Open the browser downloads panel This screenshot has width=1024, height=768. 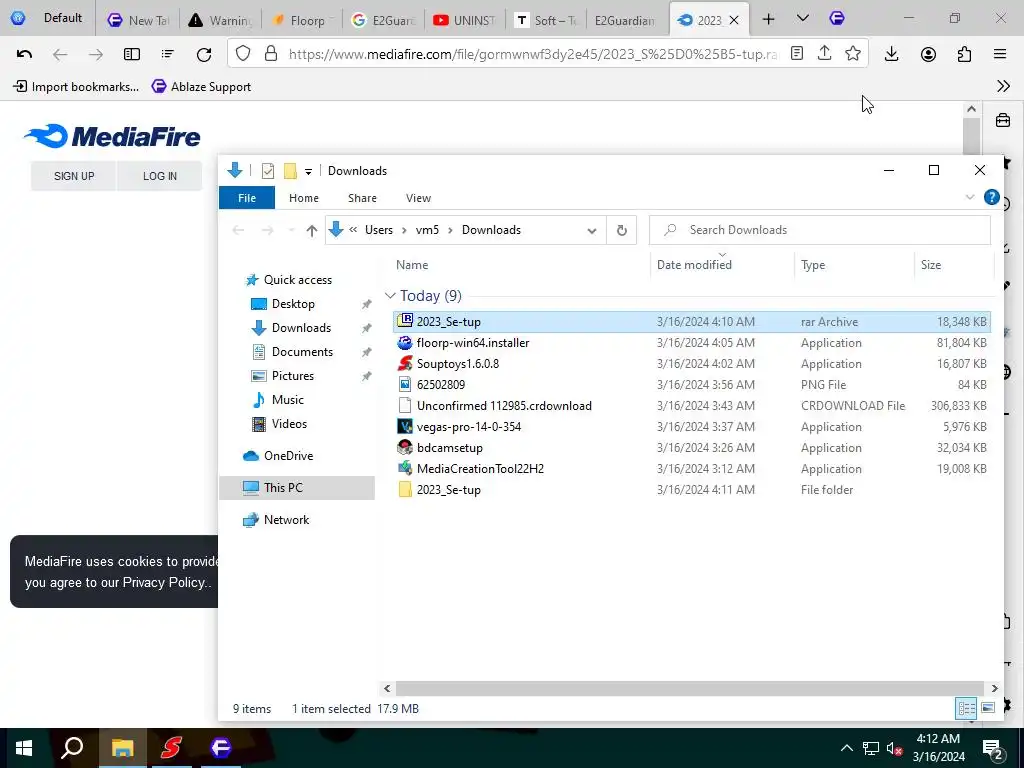(x=891, y=54)
